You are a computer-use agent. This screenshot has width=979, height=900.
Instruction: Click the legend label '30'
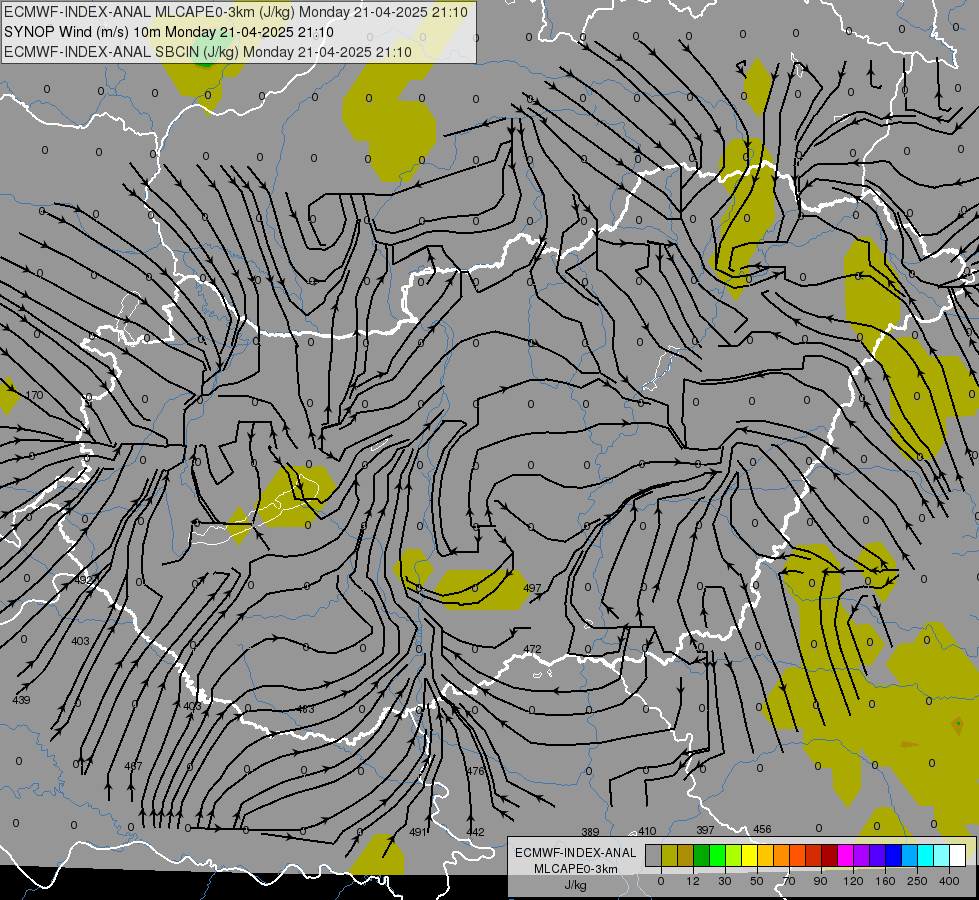coord(725,881)
